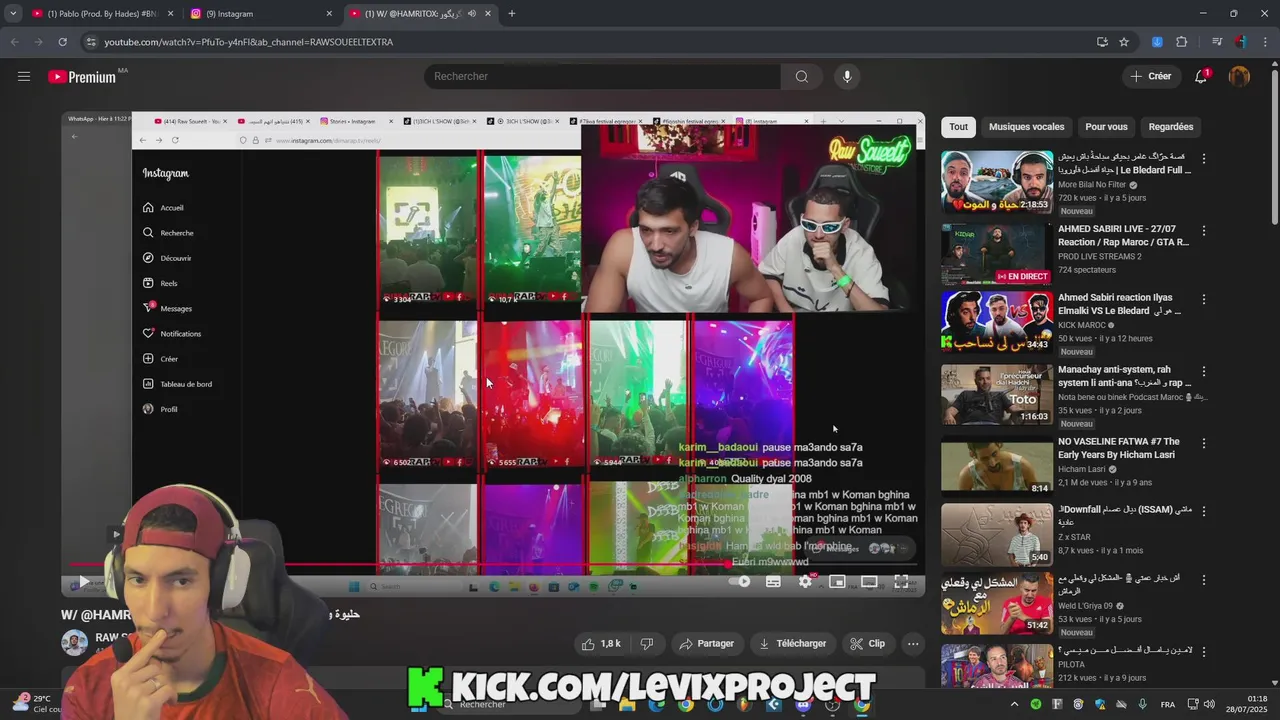
Task: Open more actions ellipsis under video
Action: [913, 644]
